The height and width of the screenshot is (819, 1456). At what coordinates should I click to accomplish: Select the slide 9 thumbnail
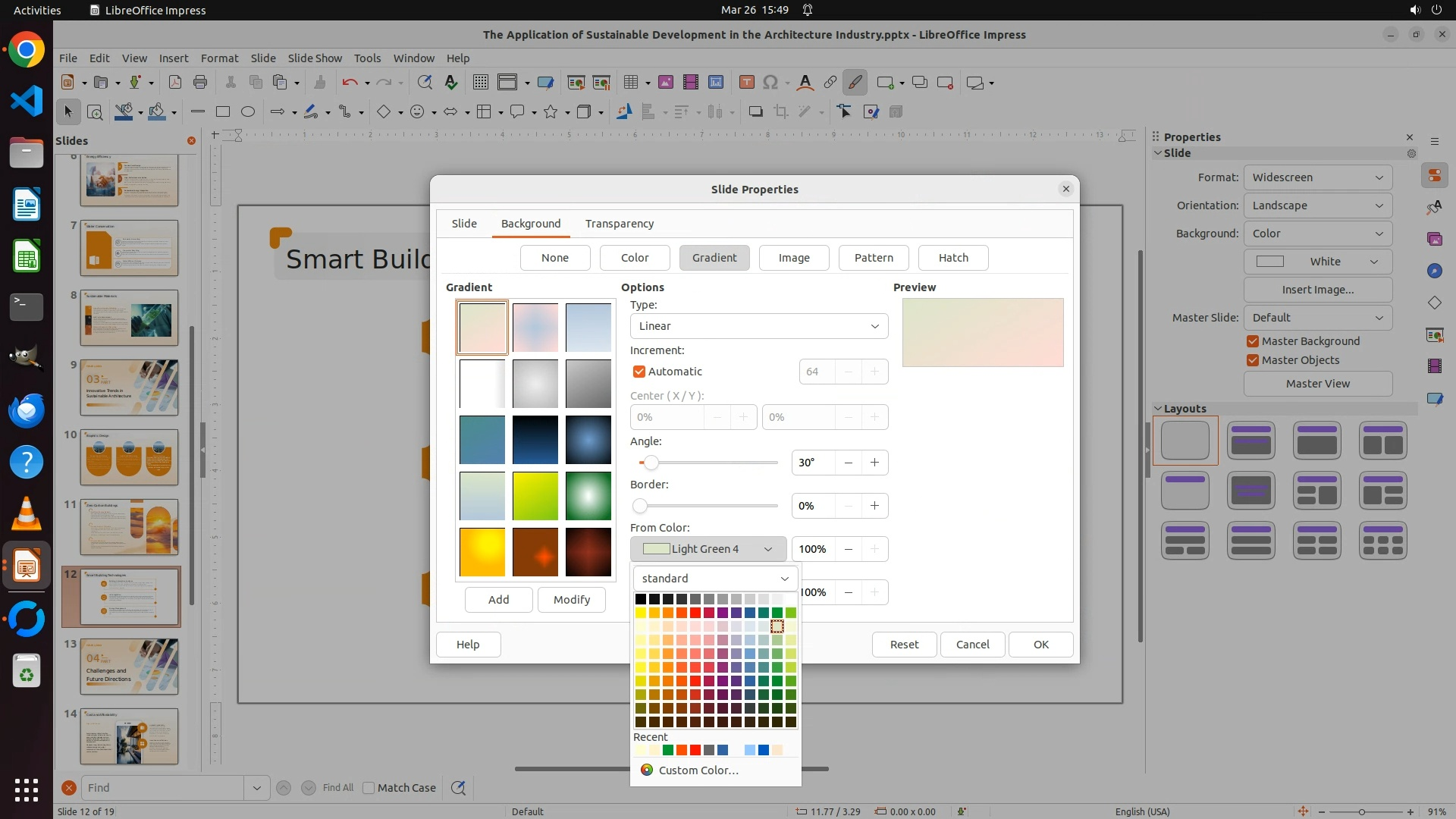point(129,388)
